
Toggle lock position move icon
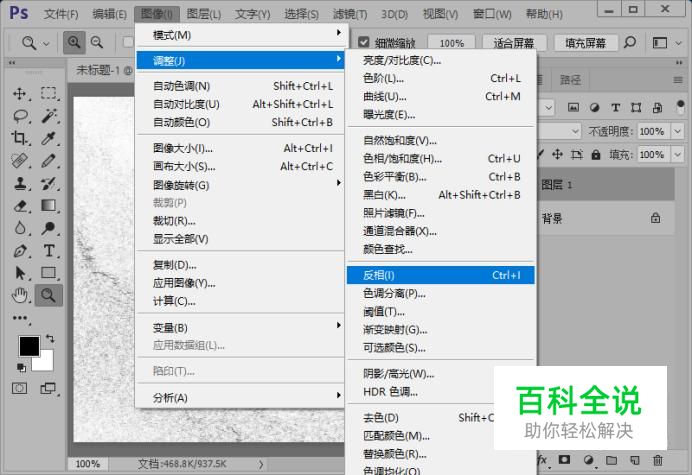557,155
